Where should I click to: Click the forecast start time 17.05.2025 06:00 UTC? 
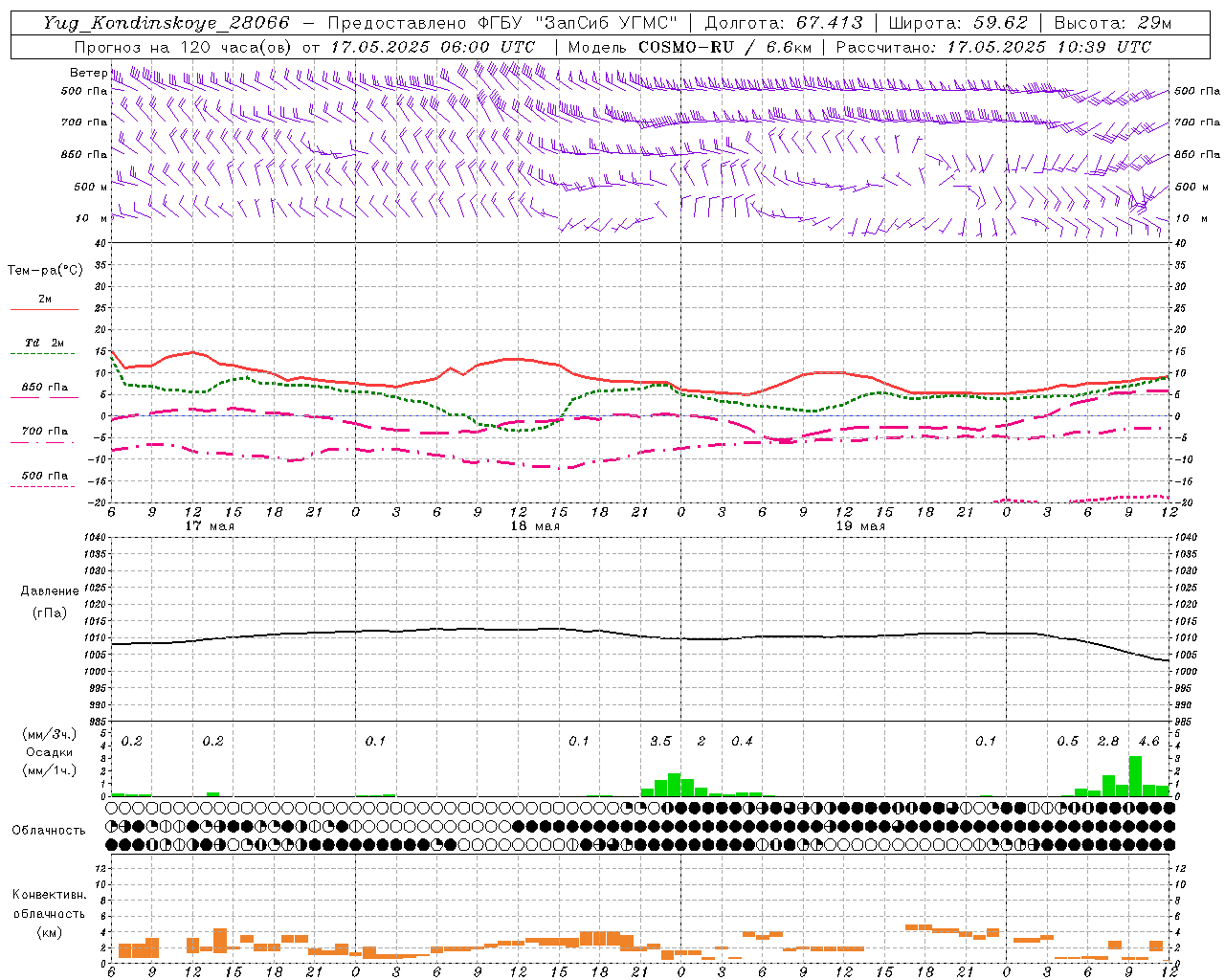(x=433, y=47)
